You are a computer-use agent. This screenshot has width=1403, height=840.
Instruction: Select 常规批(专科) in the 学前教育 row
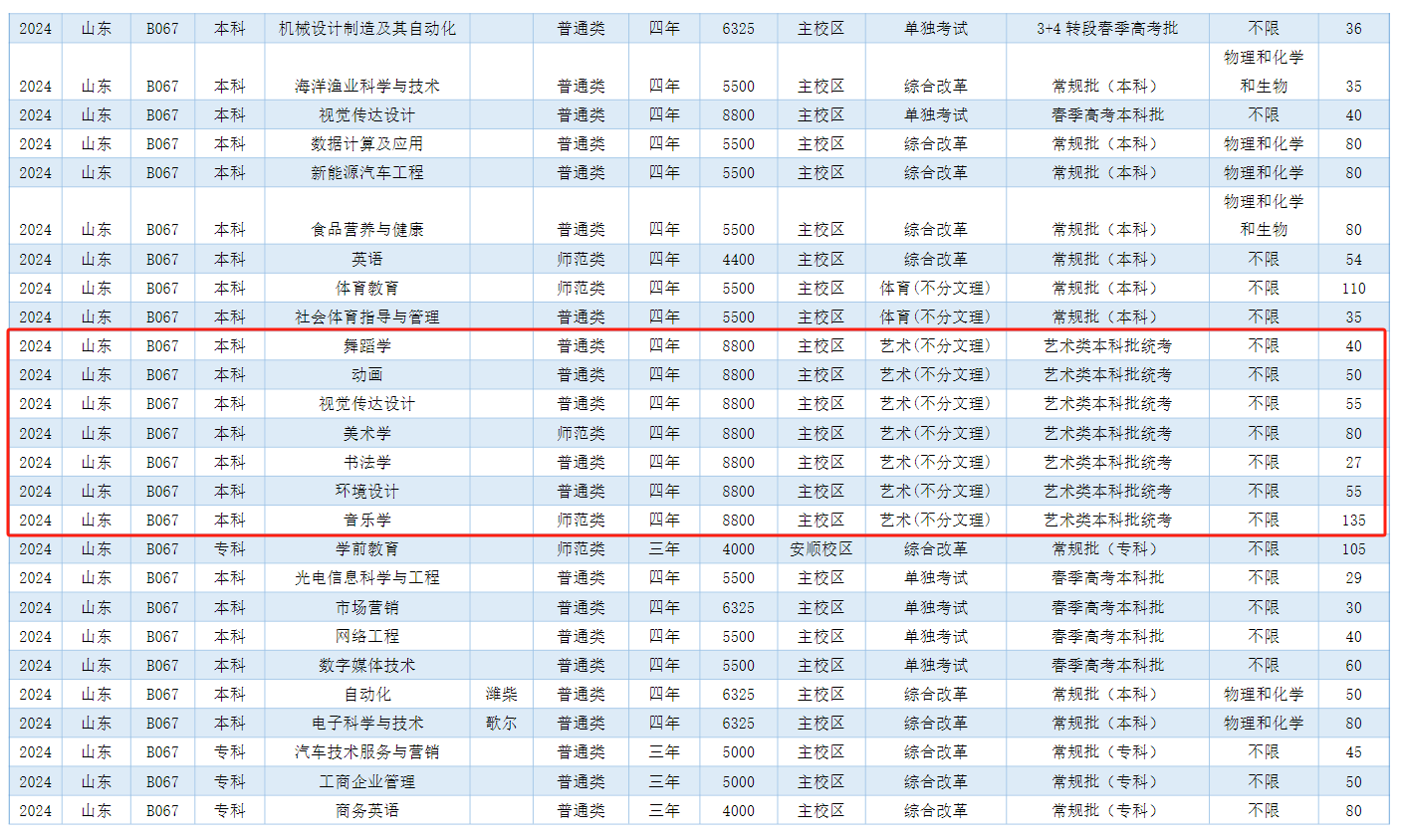[x=1106, y=548]
